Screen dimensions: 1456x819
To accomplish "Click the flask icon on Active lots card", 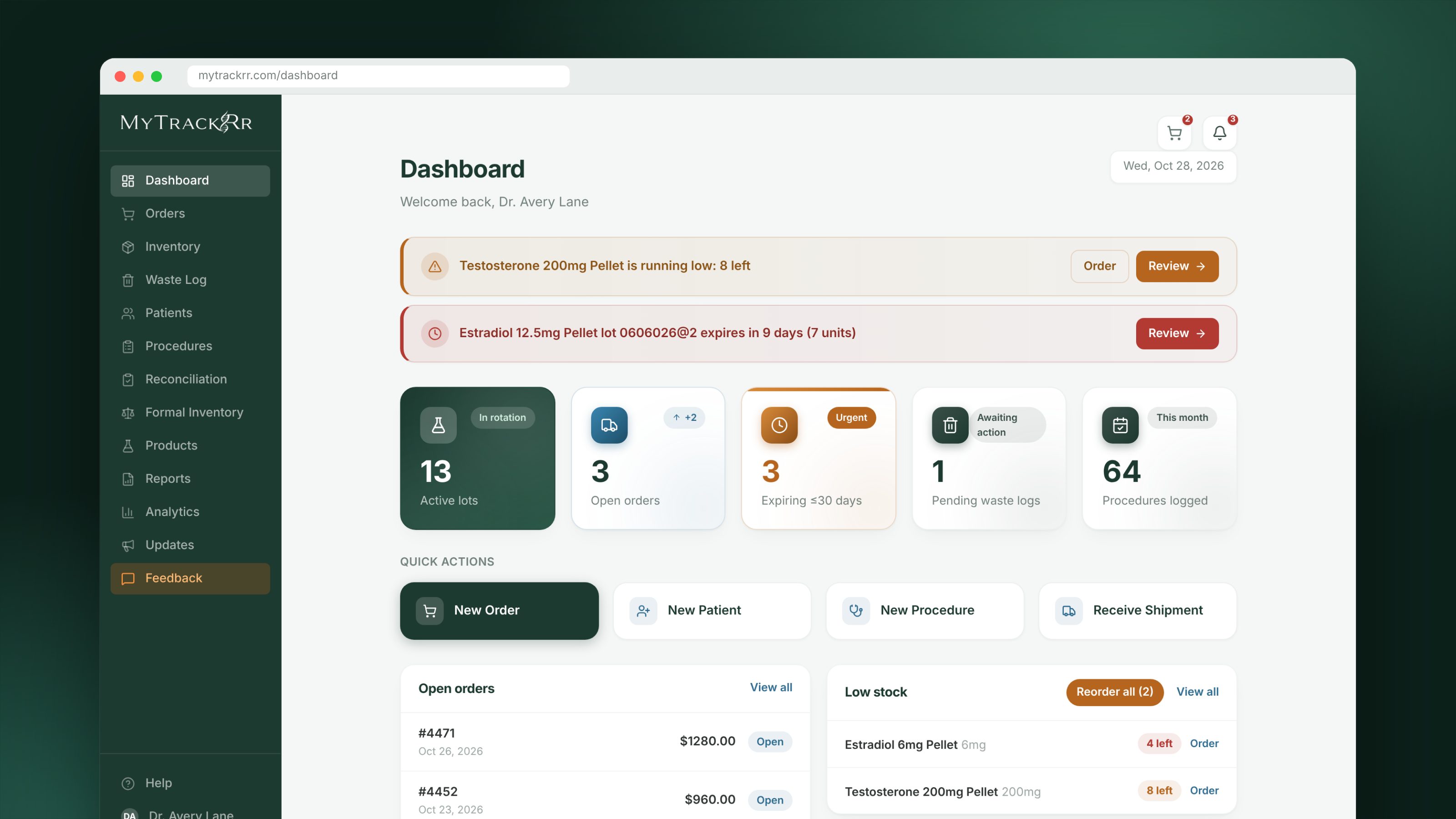I will [x=438, y=425].
